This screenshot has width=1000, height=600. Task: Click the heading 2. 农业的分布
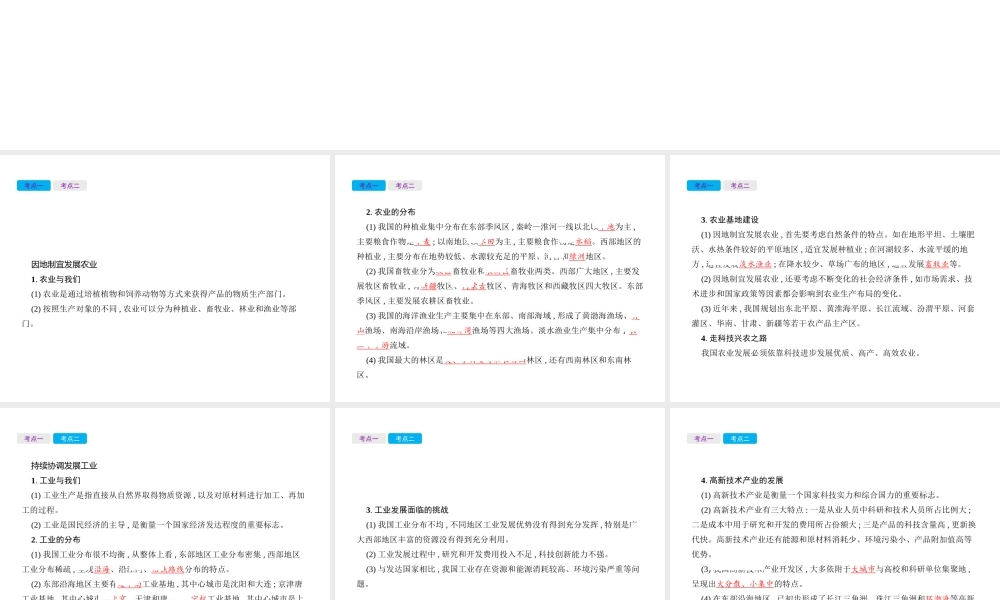tap(390, 212)
